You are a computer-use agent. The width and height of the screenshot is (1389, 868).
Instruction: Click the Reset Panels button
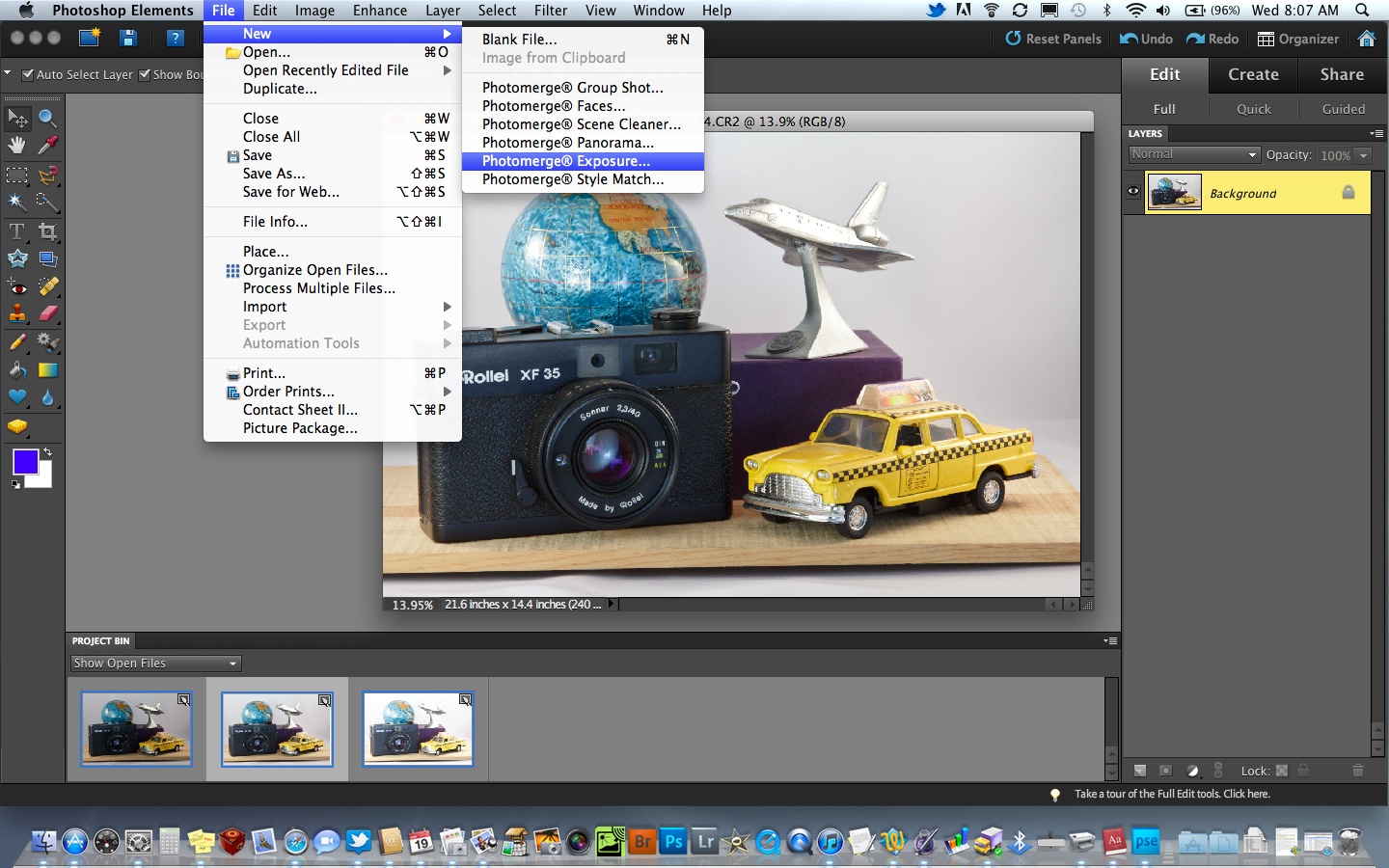click(x=1053, y=39)
